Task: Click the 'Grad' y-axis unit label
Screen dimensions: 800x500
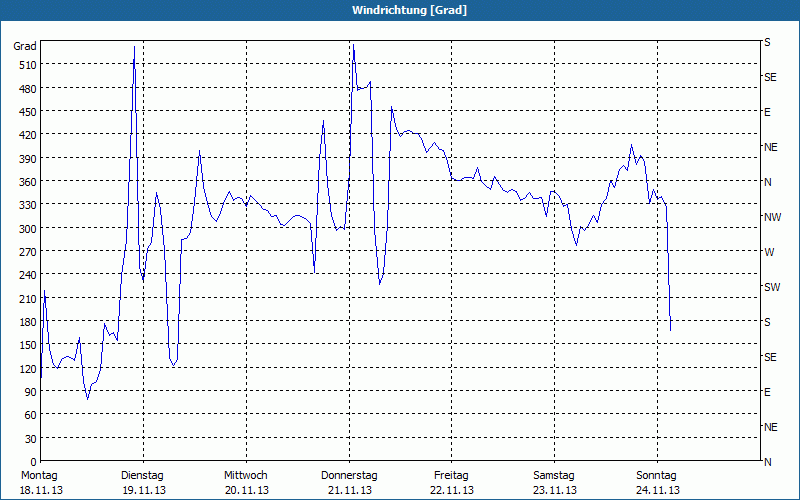Action: [x=25, y=46]
